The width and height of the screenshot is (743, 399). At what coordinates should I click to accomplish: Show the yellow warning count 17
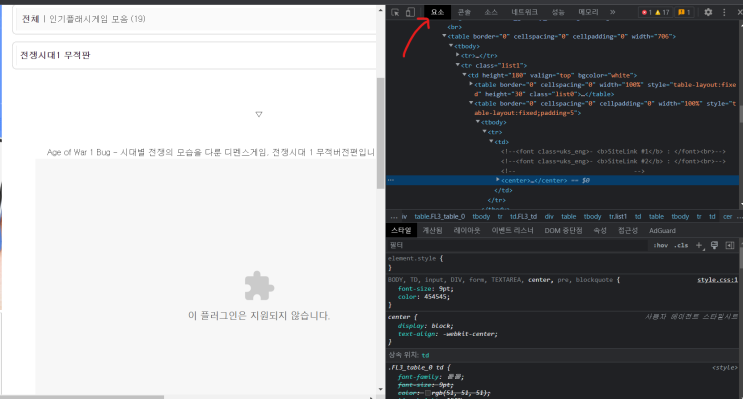point(662,12)
